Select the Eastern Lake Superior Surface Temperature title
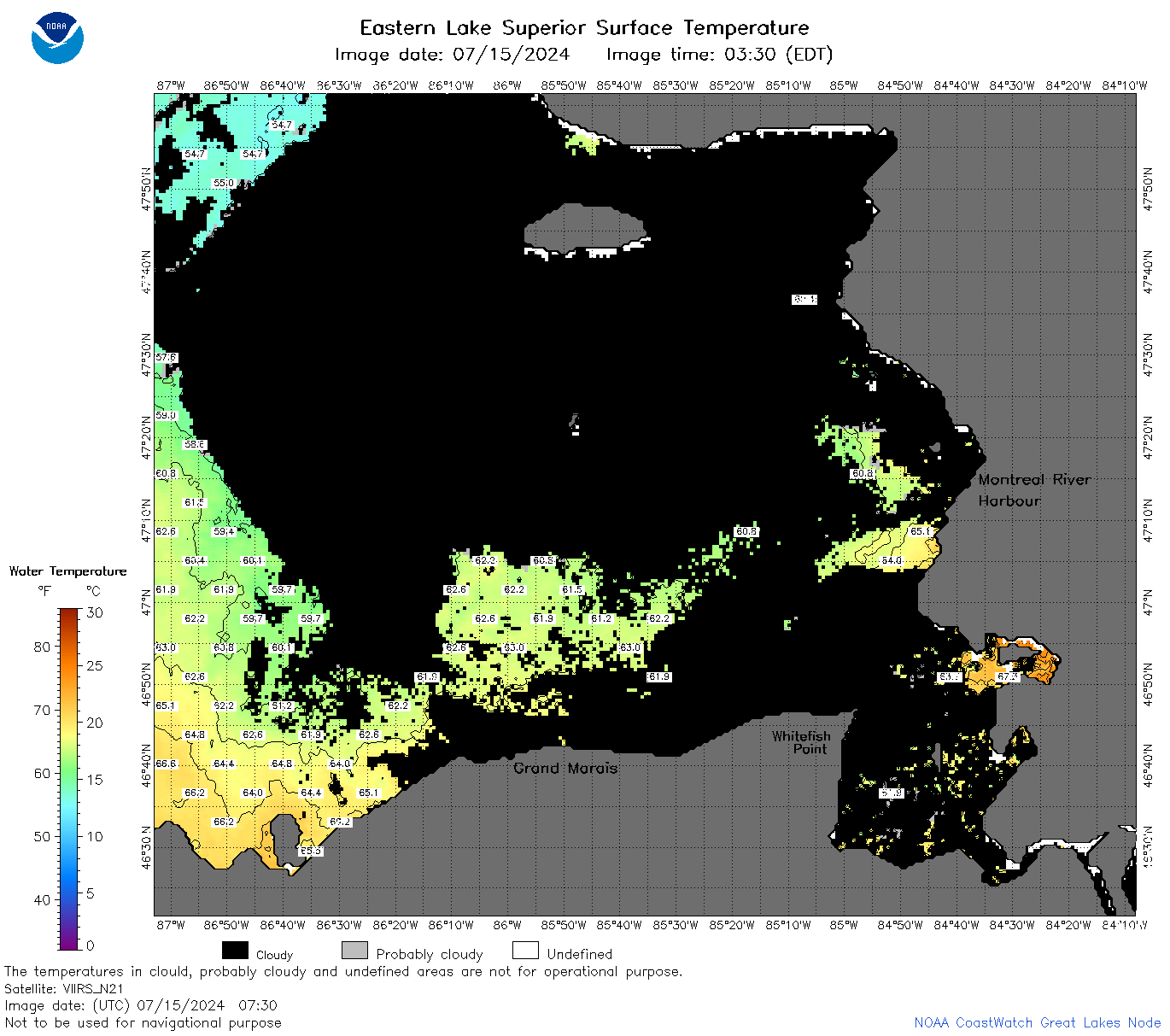Screen dimensions: 1170x1036 click(585, 28)
